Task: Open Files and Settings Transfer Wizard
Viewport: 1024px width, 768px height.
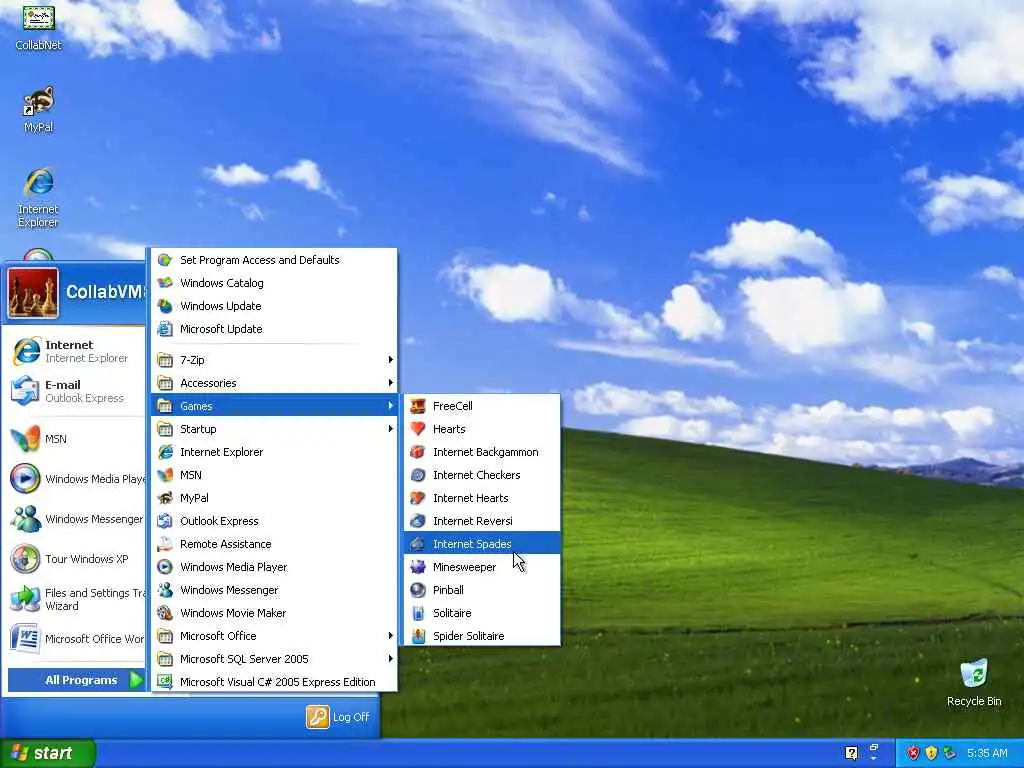Action: pyautogui.click(x=74, y=599)
